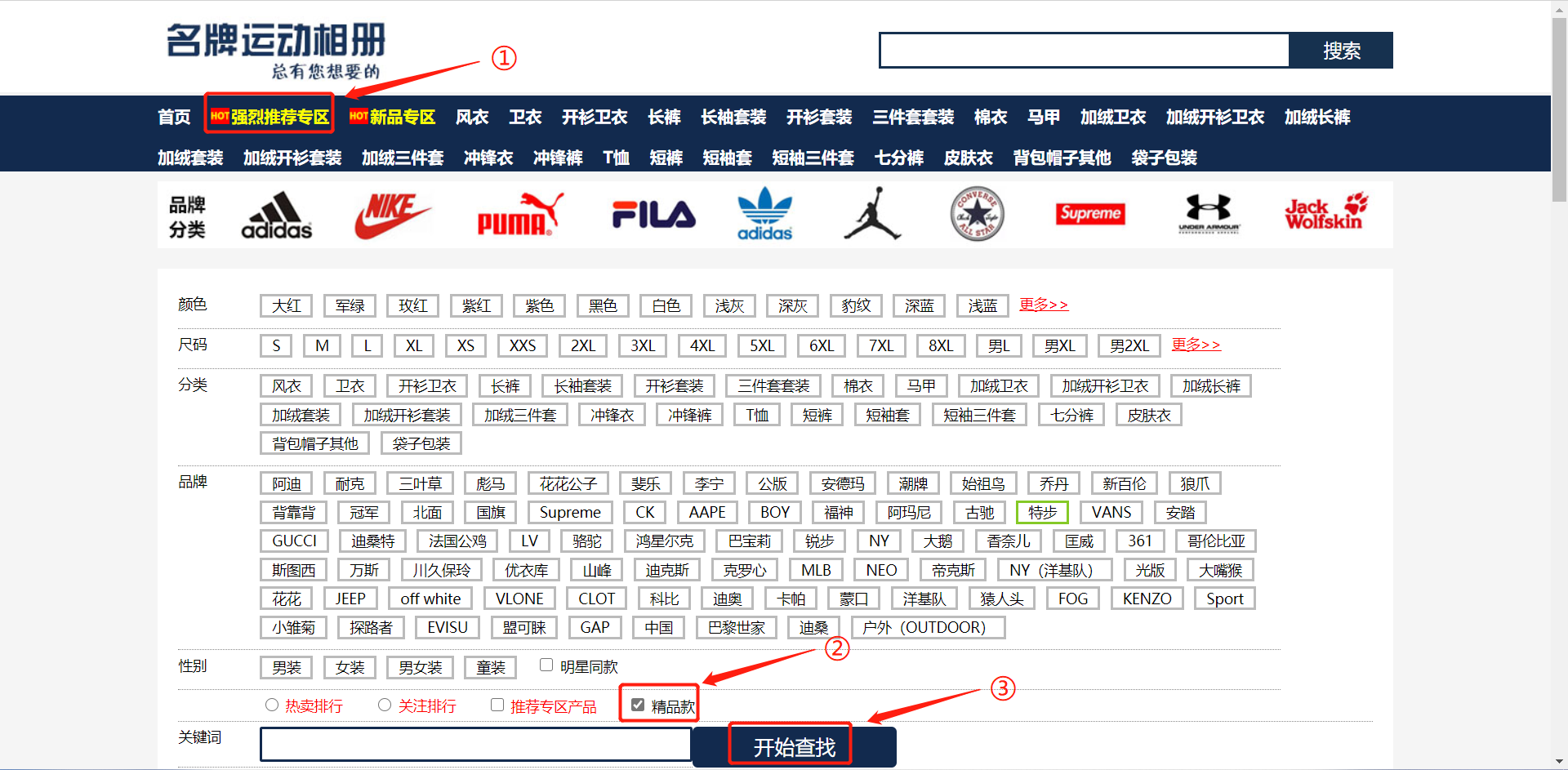Choose the 浅蓝 color filter
The image size is (1568, 770).
[982, 305]
